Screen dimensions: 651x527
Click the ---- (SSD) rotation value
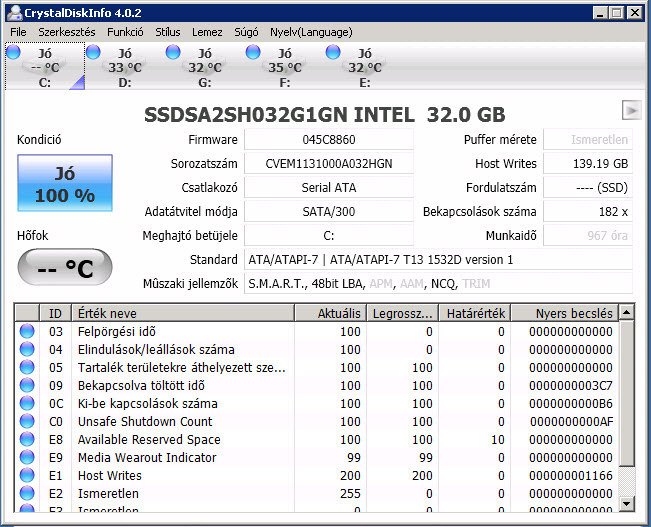pyautogui.click(x=588, y=188)
